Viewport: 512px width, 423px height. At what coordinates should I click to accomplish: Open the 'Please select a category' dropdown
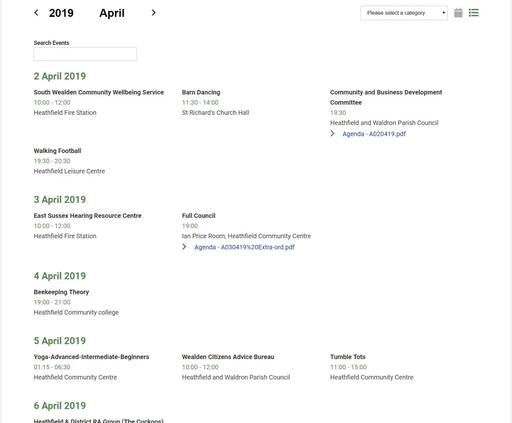click(404, 13)
